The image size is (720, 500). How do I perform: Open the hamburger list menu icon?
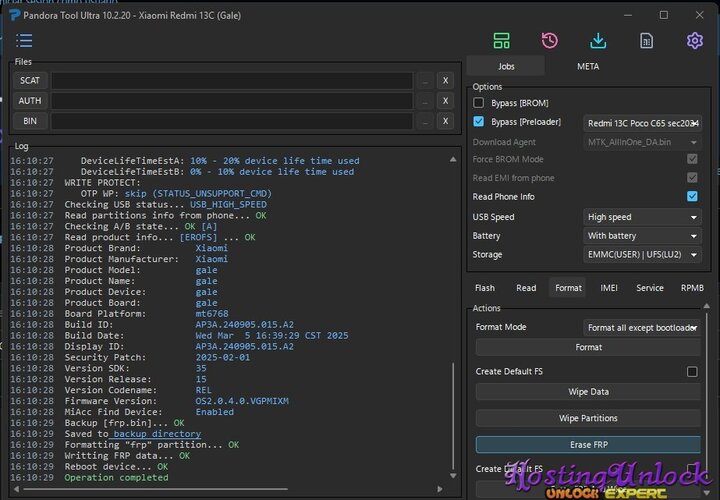pos(24,40)
